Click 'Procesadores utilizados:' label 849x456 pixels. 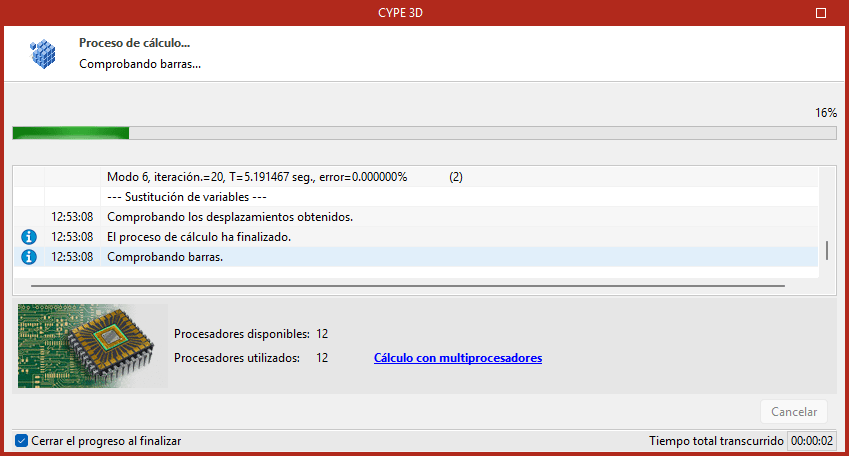pos(237,358)
